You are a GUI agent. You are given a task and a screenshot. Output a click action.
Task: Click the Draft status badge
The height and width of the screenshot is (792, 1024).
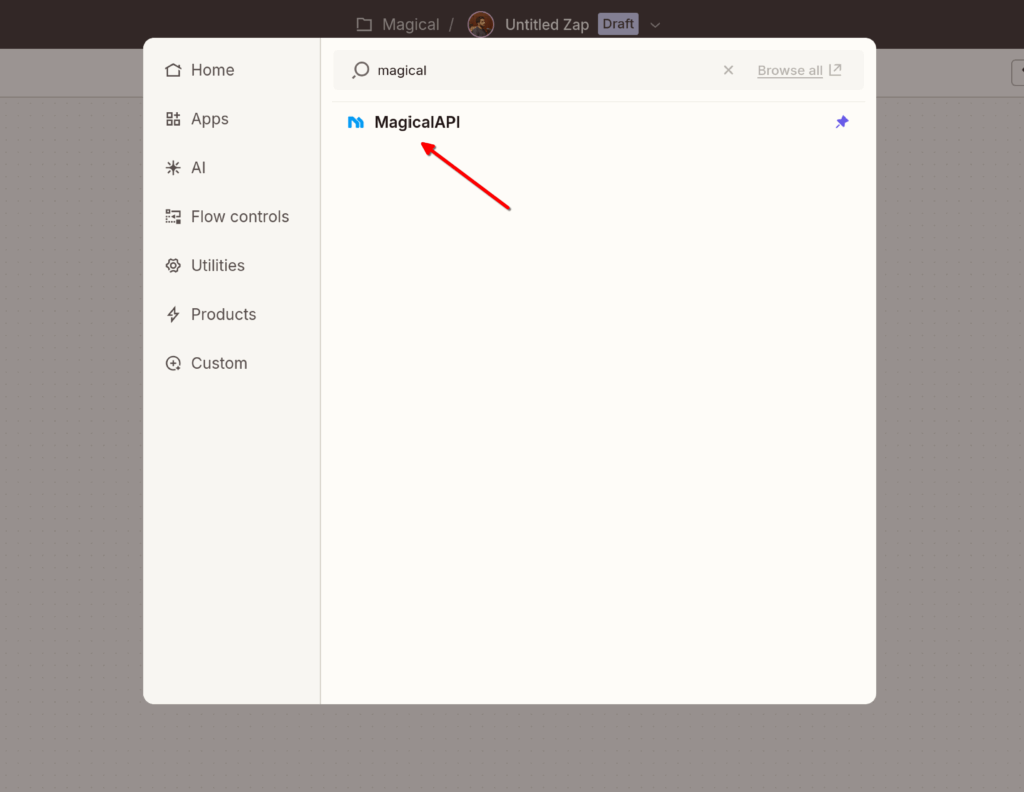click(618, 24)
